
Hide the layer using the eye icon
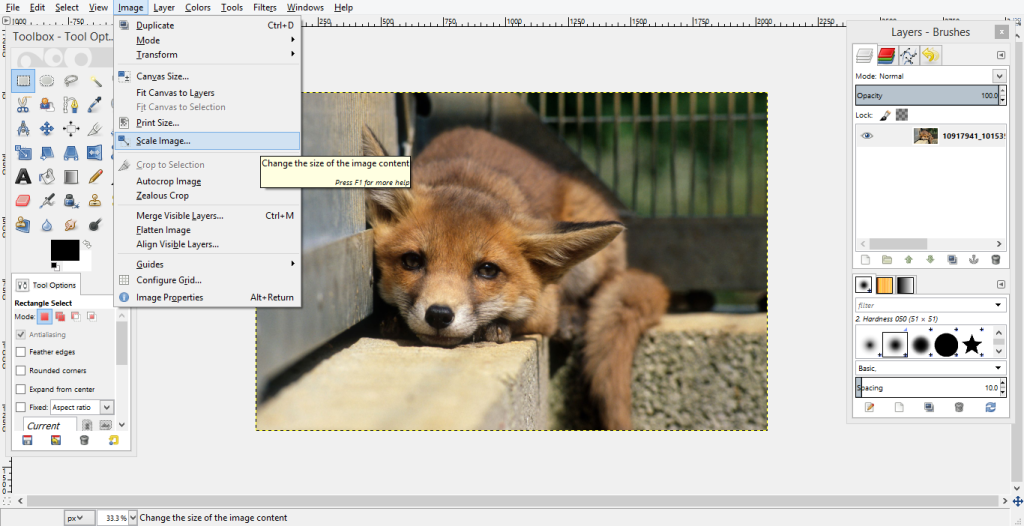click(867, 136)
